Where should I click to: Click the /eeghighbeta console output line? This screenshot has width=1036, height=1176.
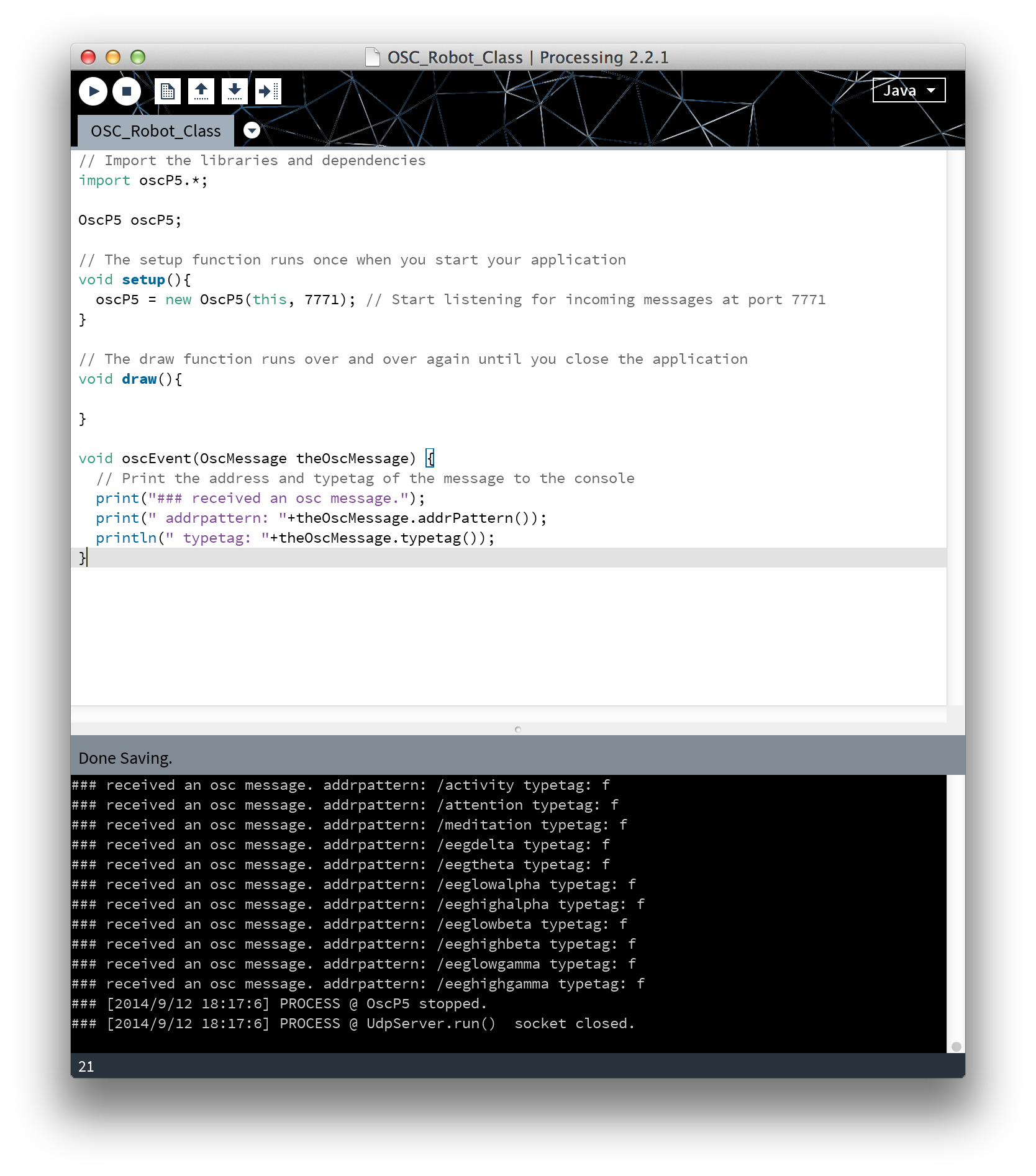pyautogui.click(x=354, y=944)
